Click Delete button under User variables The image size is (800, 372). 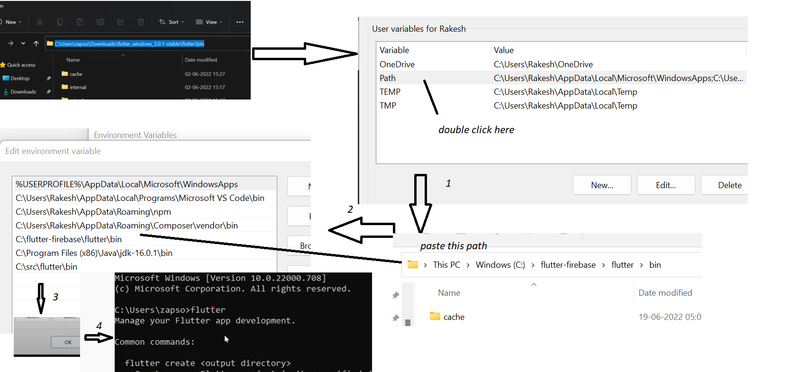coord(724,185)
